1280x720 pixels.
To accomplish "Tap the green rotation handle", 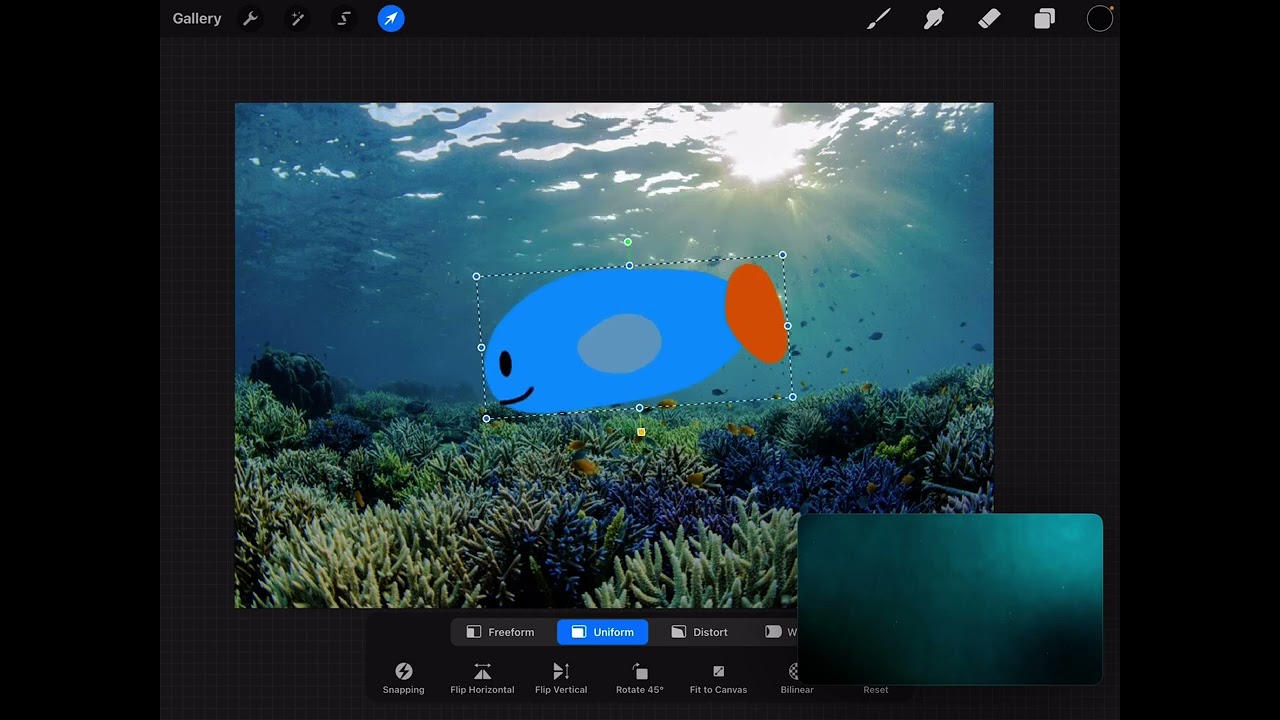I will click(628, 242).
